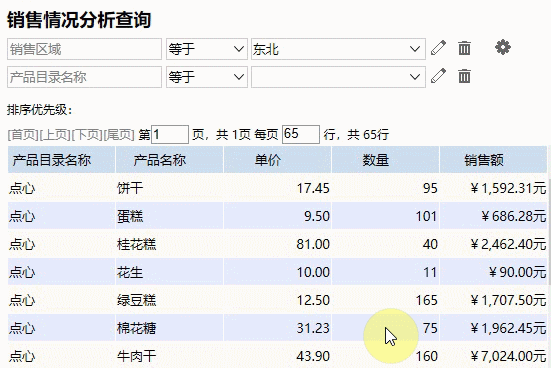
Task: Click the page number input field
Action: pyautogui.click(x=170, y=134)
